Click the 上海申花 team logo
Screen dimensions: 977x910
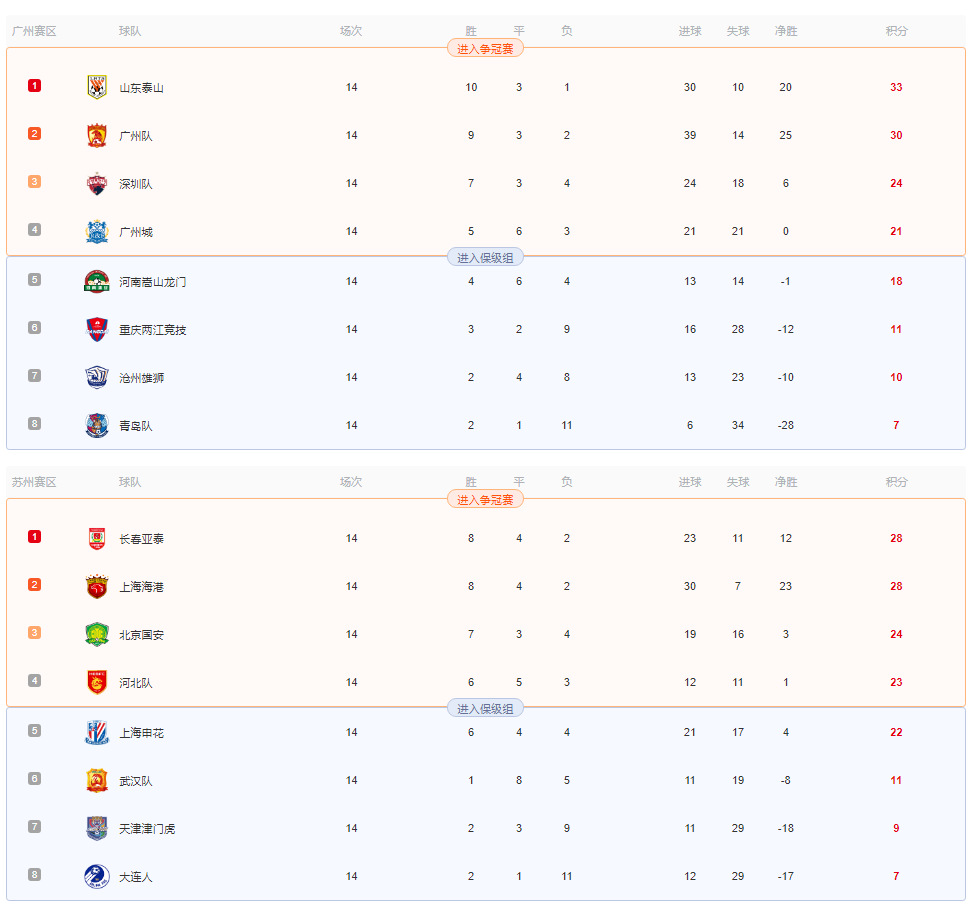coord(97,732)
